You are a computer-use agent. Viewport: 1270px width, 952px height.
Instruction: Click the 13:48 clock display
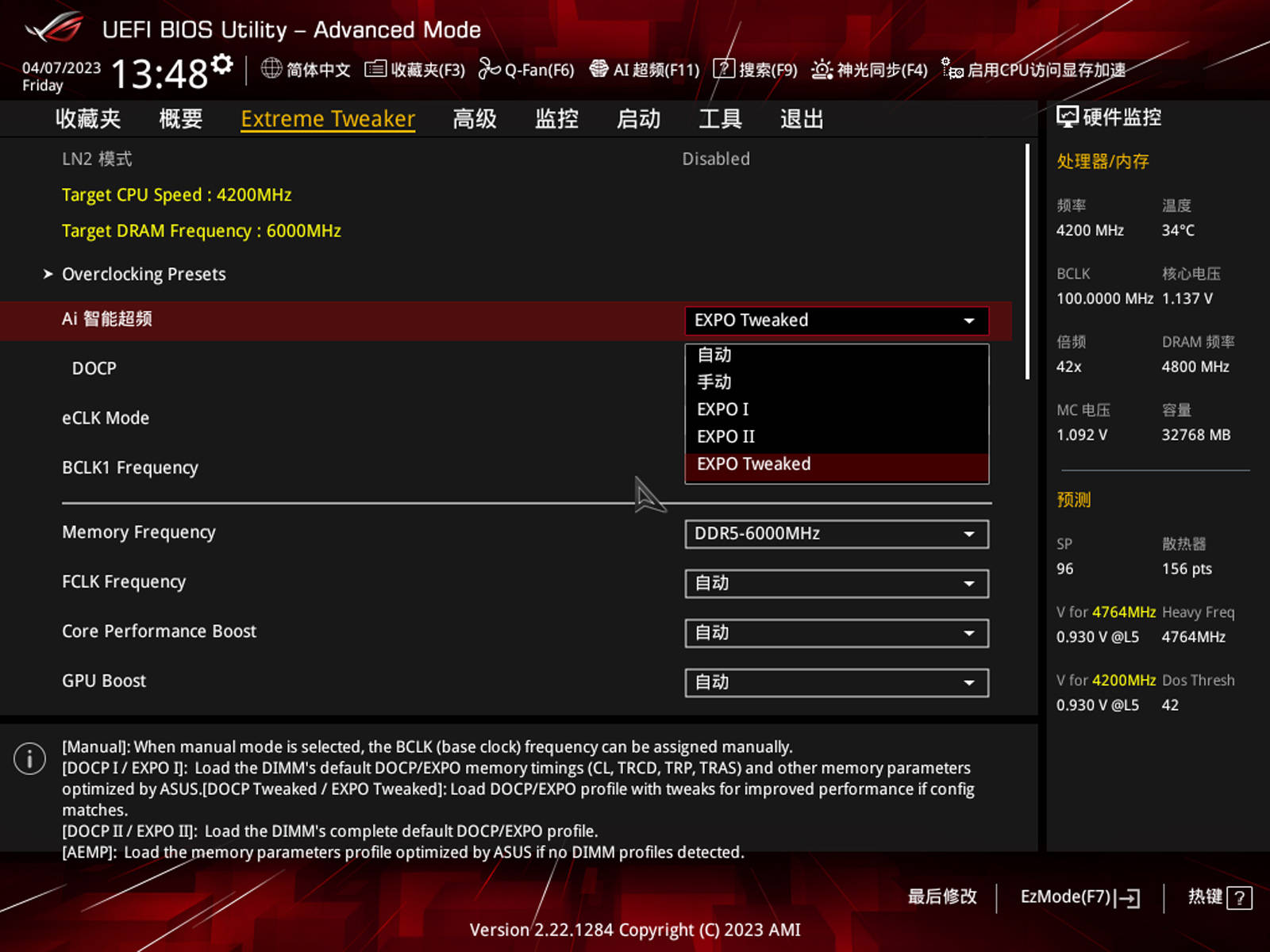[160, 75]
